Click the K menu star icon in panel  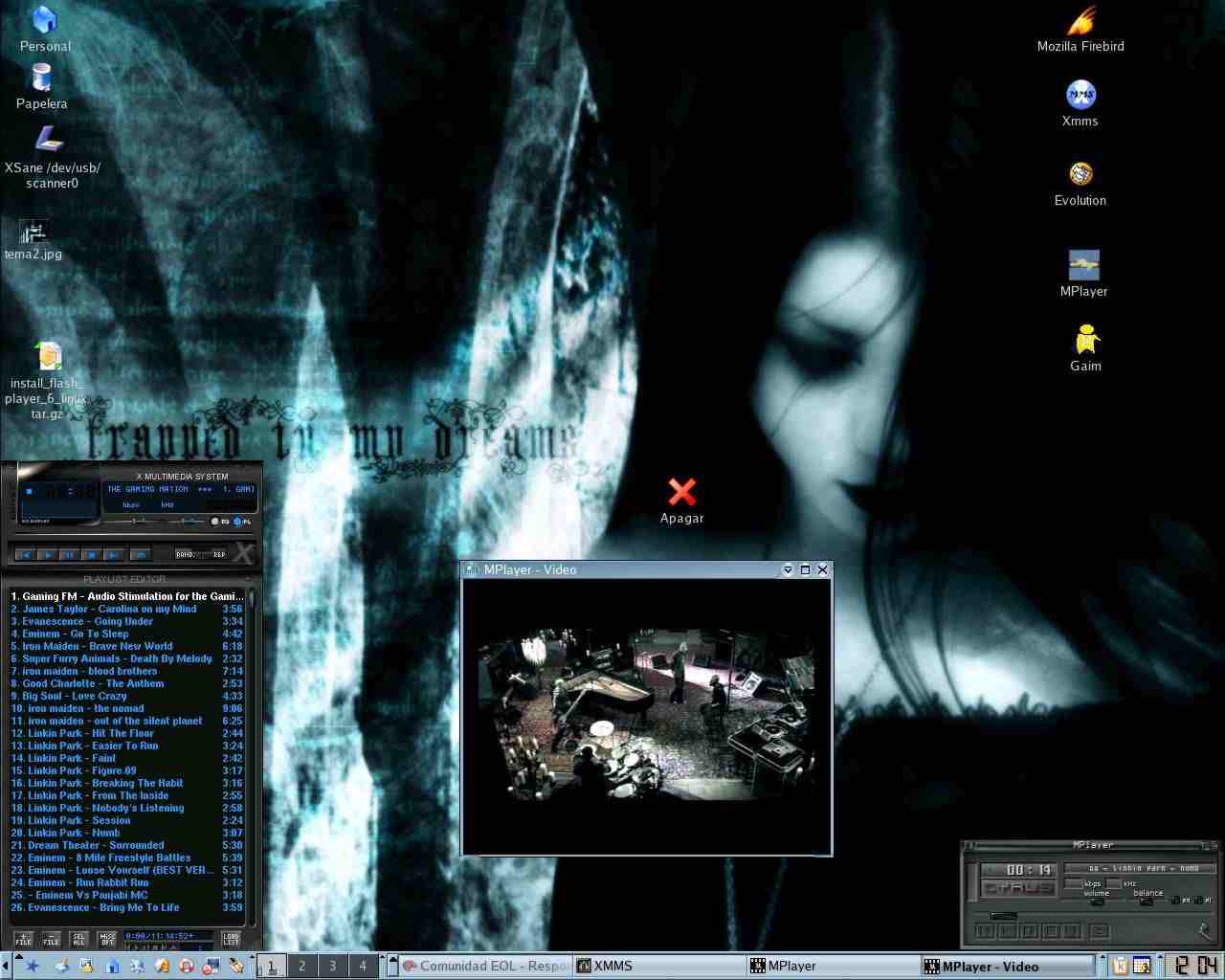[33, 966]
